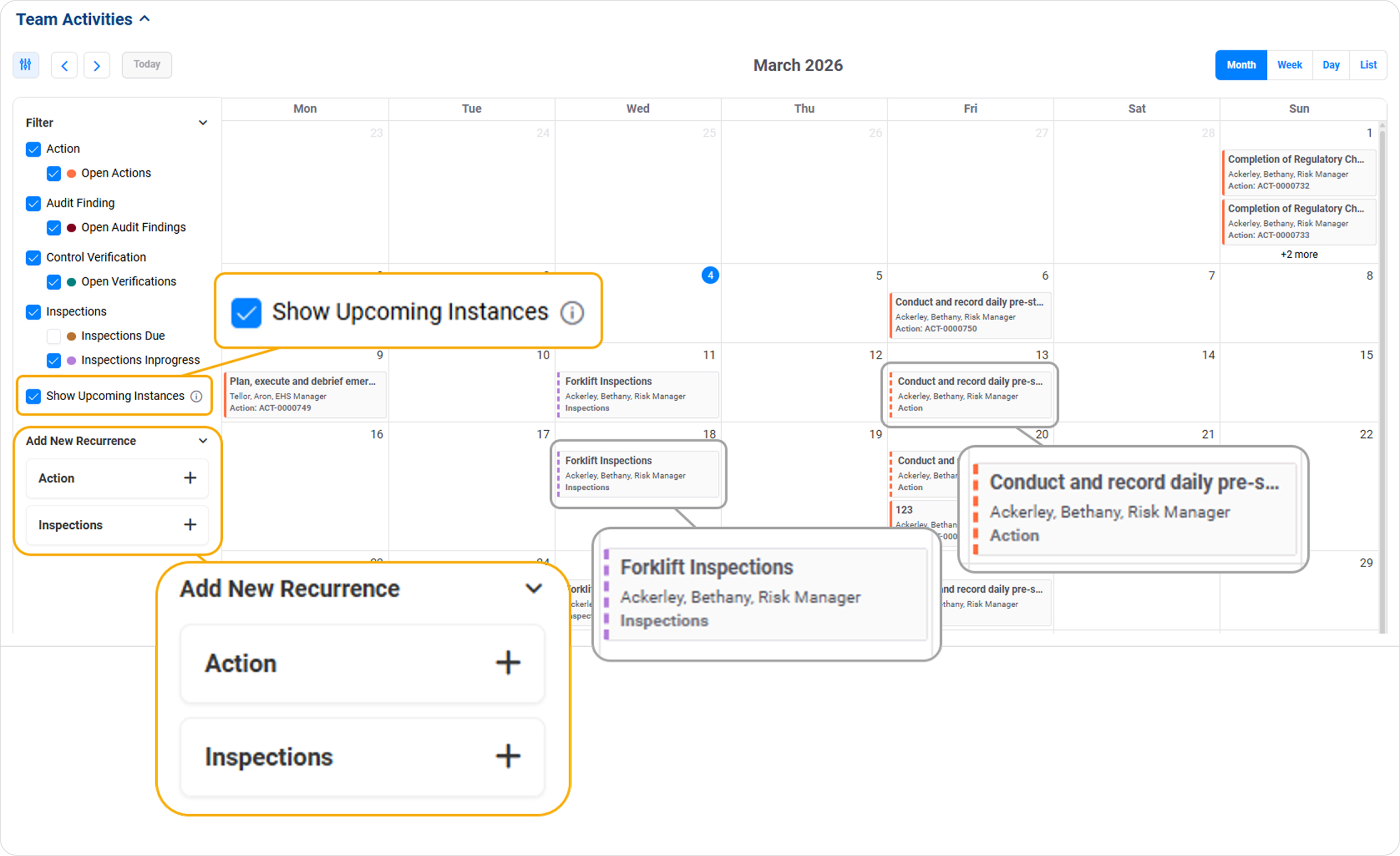Viewport: 1400px width, 856px height.
Task: Go to previous month arrow
Action: click(64, 65)
